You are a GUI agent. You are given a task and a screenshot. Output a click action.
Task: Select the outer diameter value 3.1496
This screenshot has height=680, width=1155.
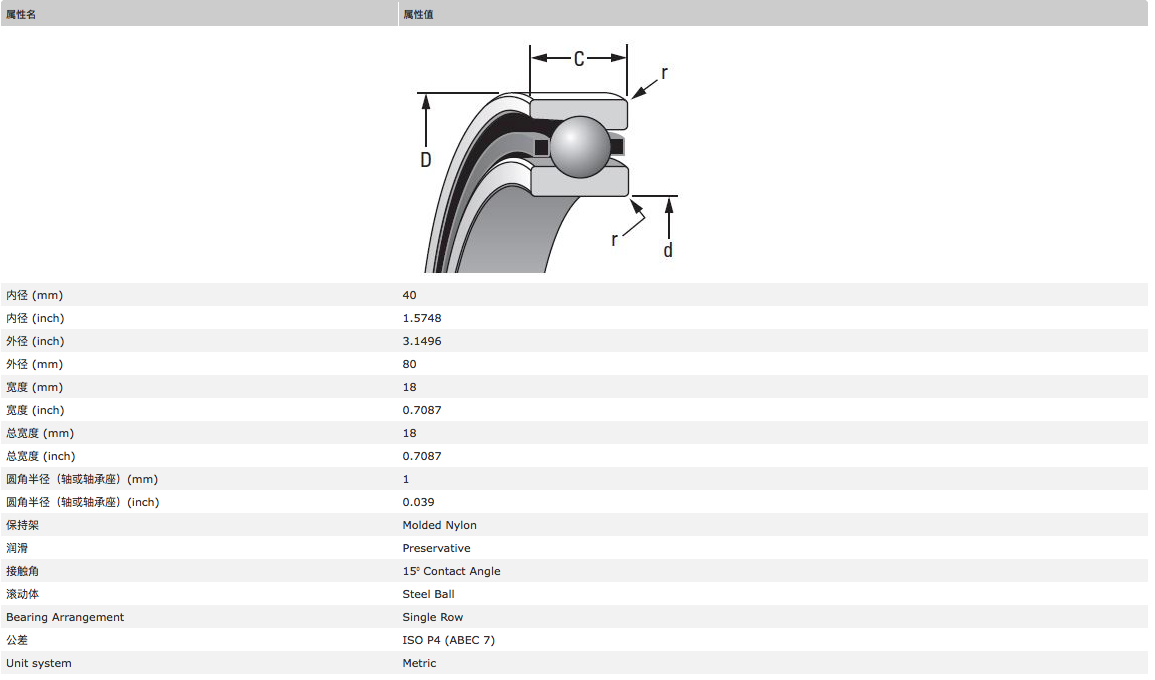pyautogui.click(x=422, y=341)
